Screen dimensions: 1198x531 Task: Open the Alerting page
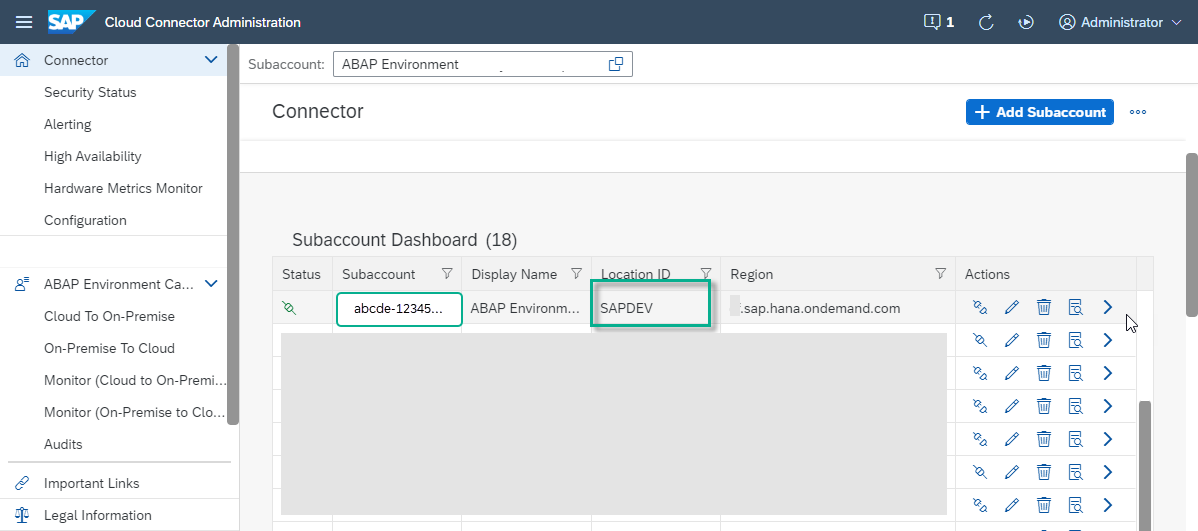point(67,125)
